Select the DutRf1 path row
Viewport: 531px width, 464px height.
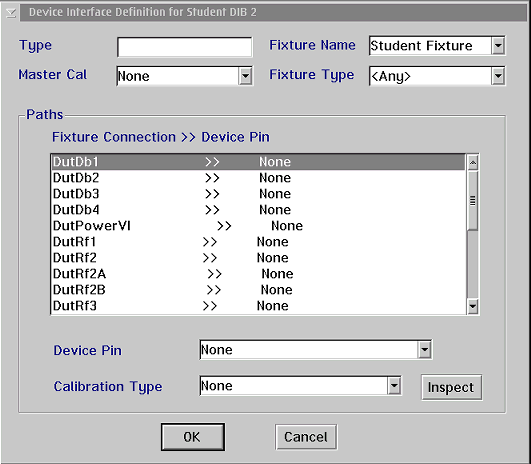pos(259,242)
